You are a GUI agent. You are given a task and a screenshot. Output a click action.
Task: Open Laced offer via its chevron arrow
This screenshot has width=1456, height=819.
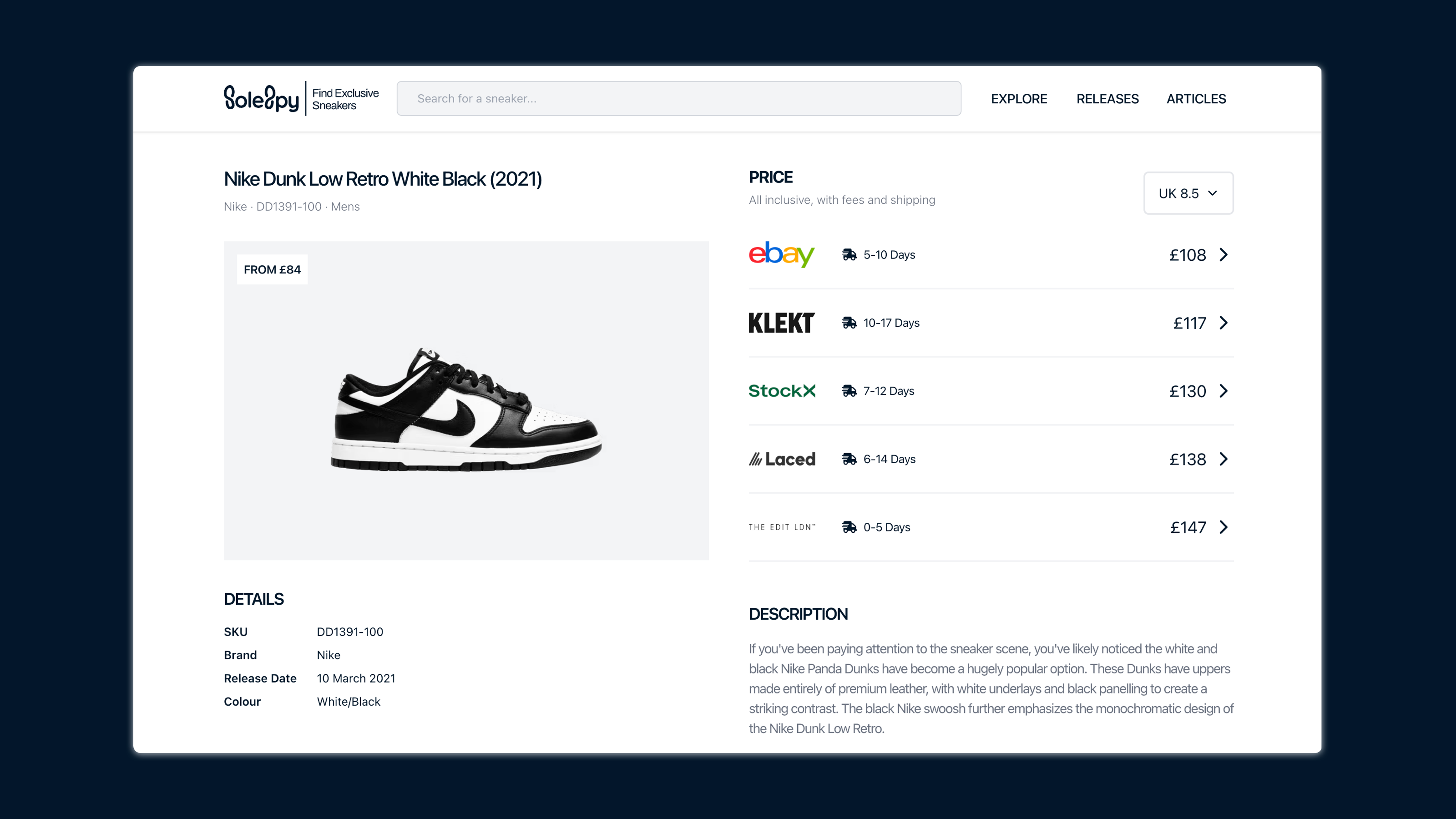pos(1223,459)
